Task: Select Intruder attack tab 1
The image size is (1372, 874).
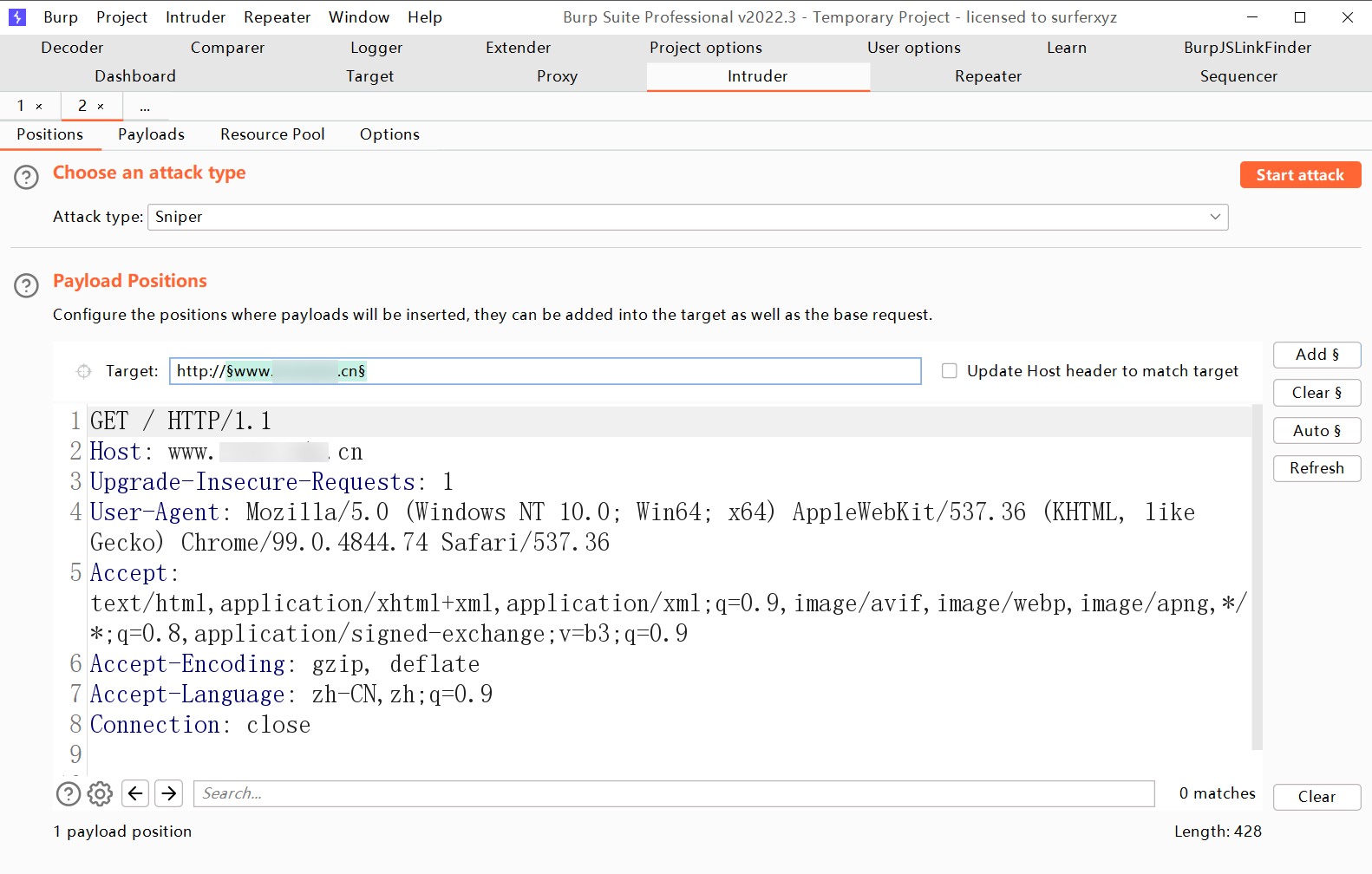Action: [21, 106]
